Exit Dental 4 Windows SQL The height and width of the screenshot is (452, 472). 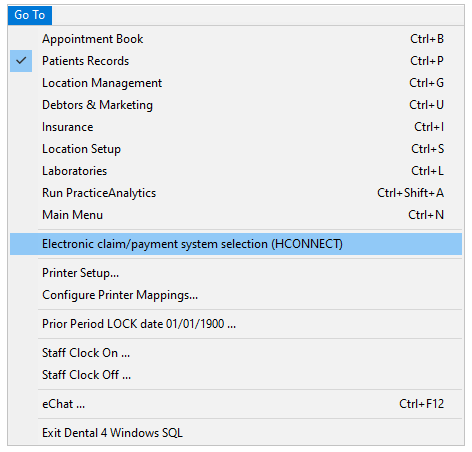(x=236, y=433)
